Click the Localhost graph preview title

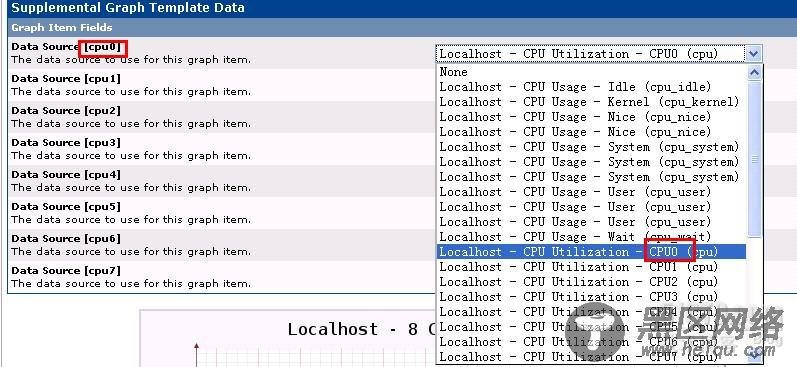tap(362, 329)
